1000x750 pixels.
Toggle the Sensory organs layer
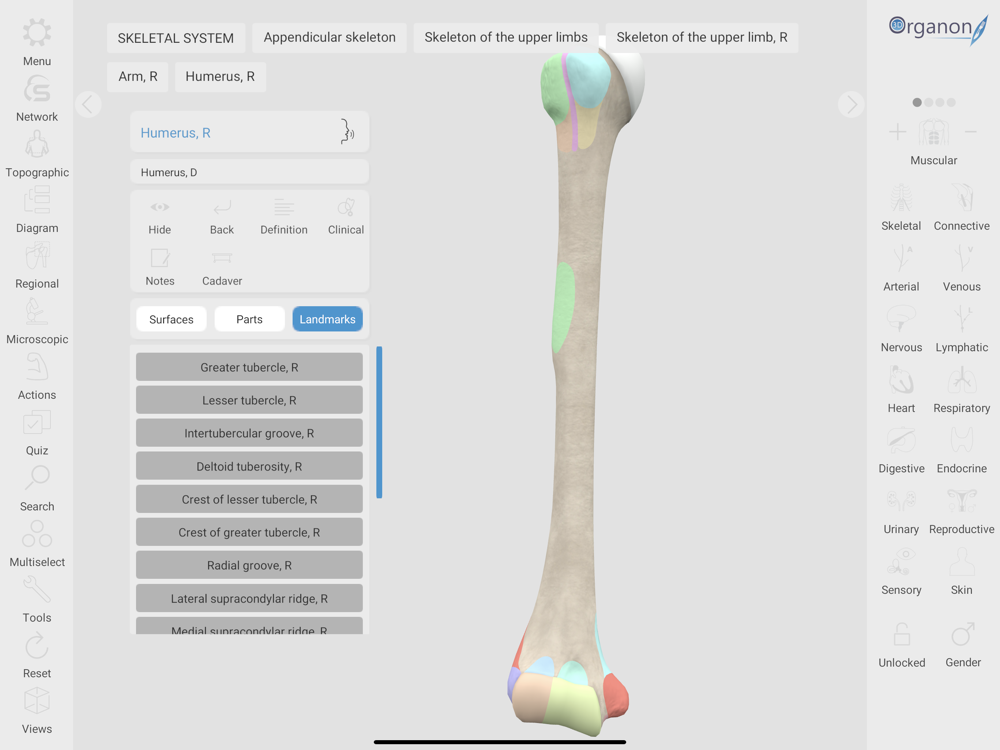pos(901,562)
